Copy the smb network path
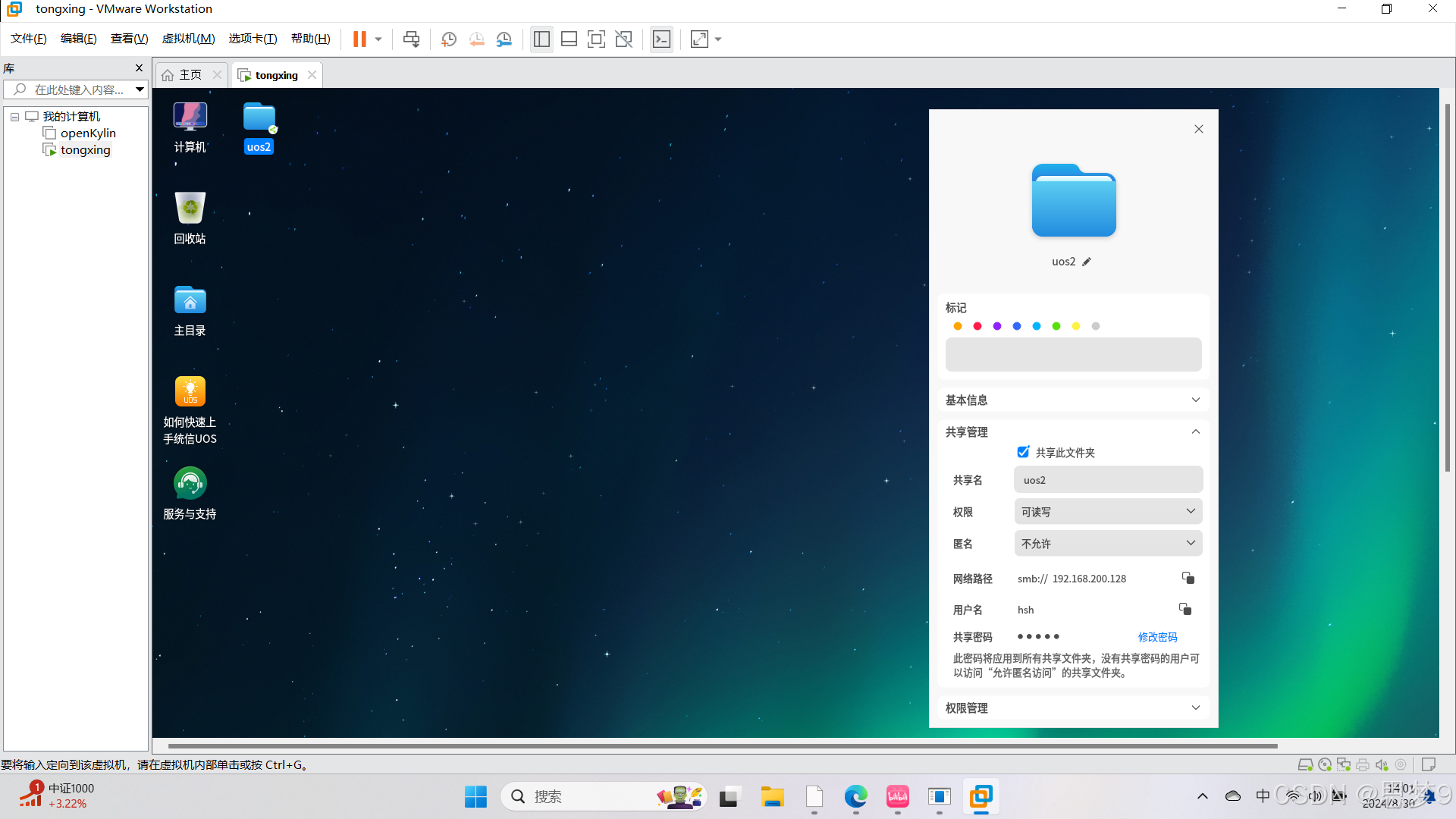This screenshot has width=1456, height=819. pyautogui.click(x=1188, y=578)
